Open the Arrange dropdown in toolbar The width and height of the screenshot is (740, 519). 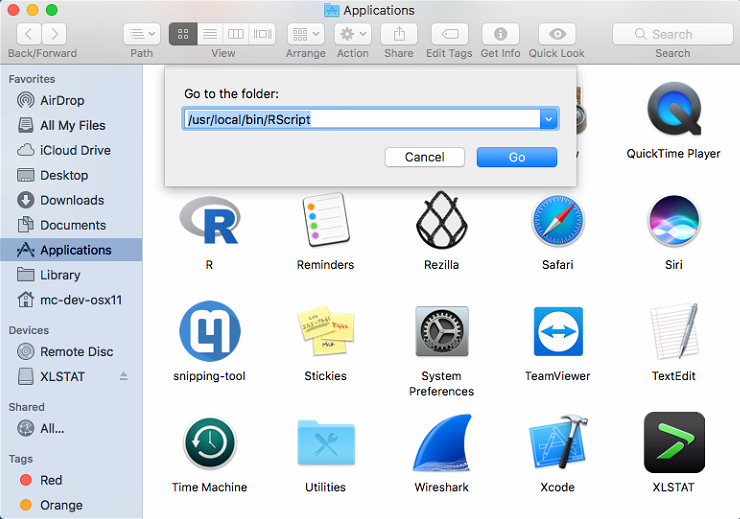pyautogui.click(x=304, y=33)
